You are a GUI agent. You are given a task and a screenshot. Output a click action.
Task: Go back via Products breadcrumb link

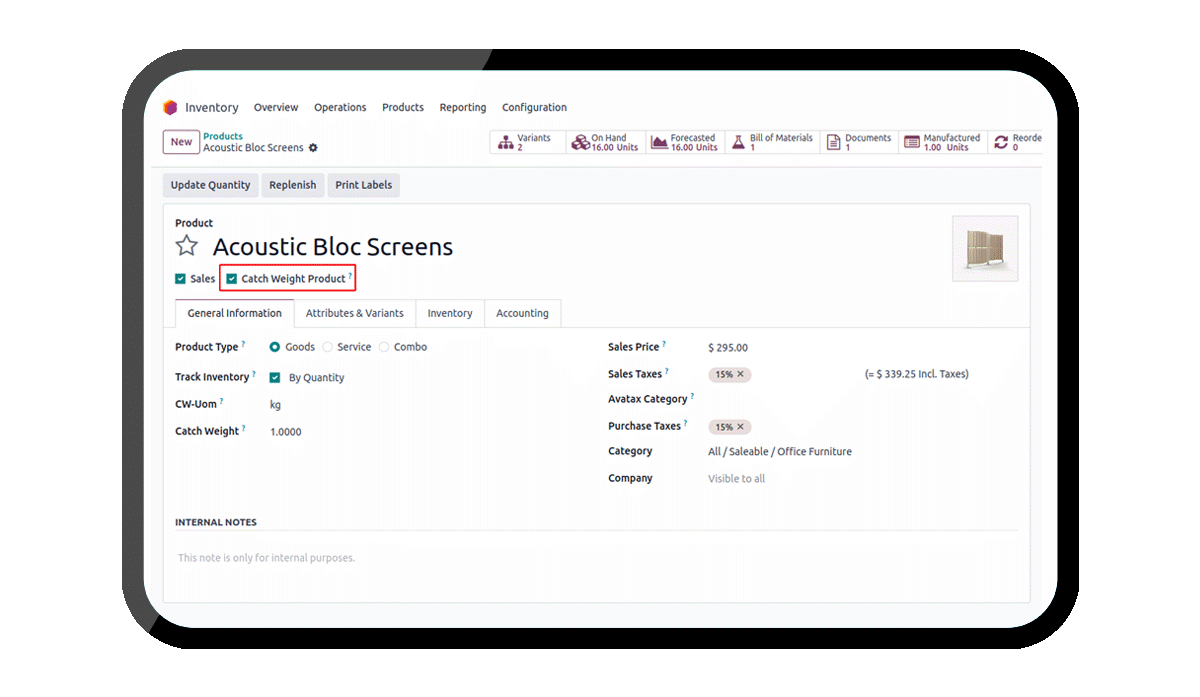(223, 136)
